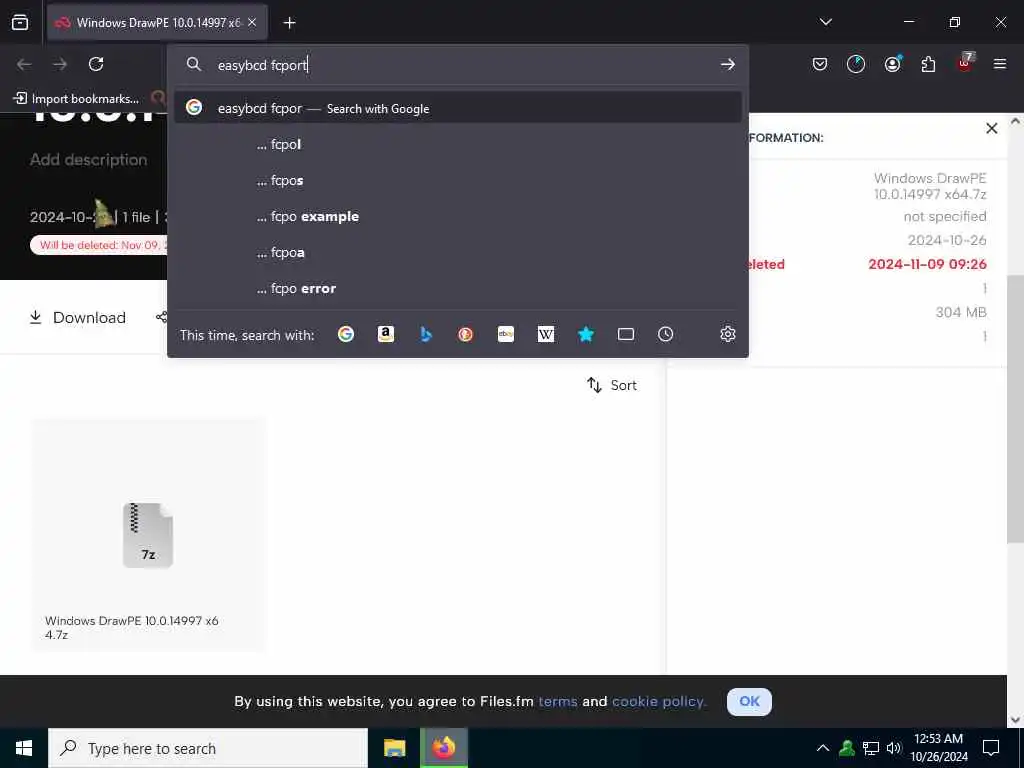Viewport: 1024px width, 768px height.
Task: Click file name Windows DrawPE 10.0.14997
Action: [131, 627]
